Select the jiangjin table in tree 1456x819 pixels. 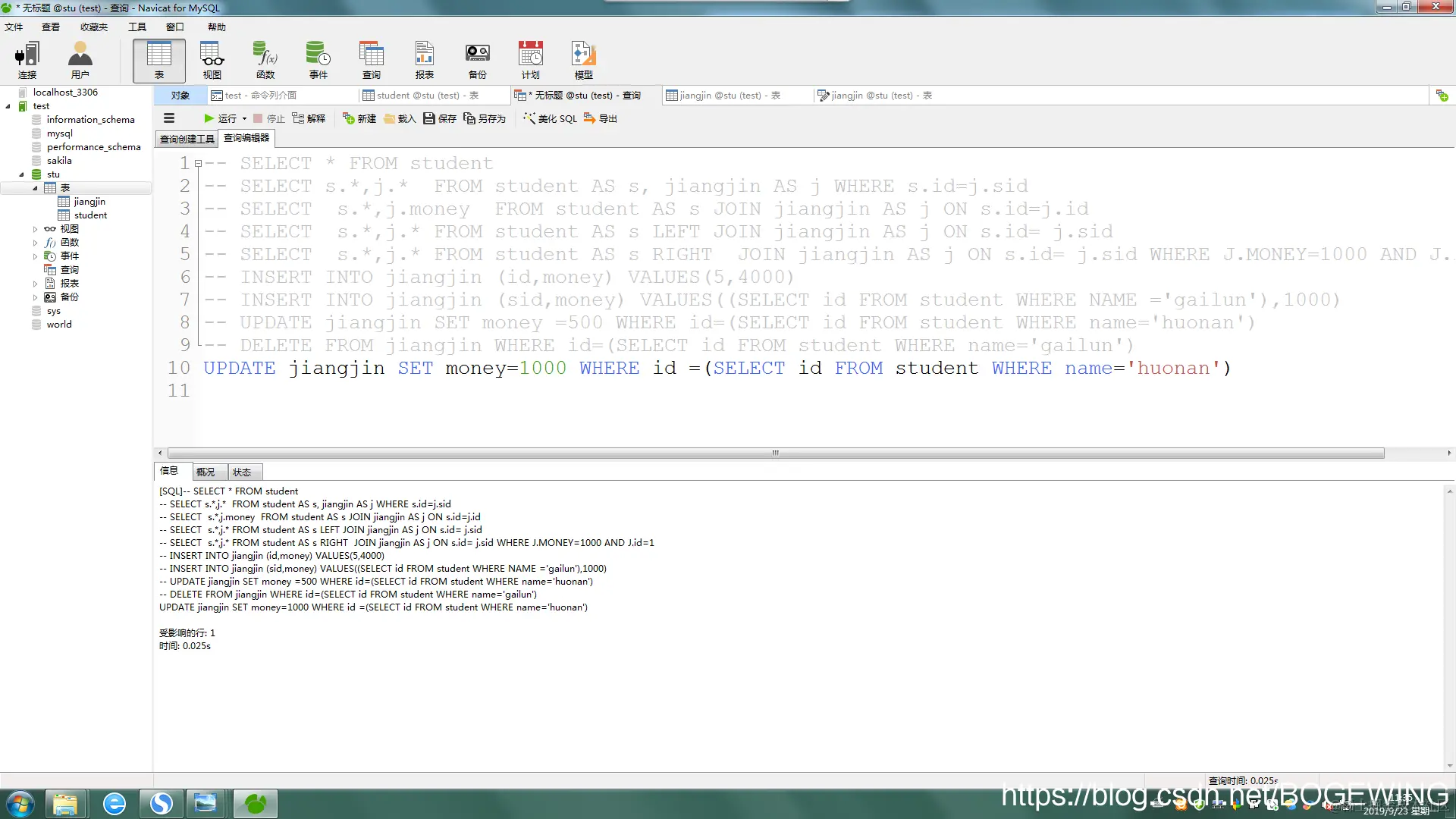pyautogui.click(x=89, y=202)
